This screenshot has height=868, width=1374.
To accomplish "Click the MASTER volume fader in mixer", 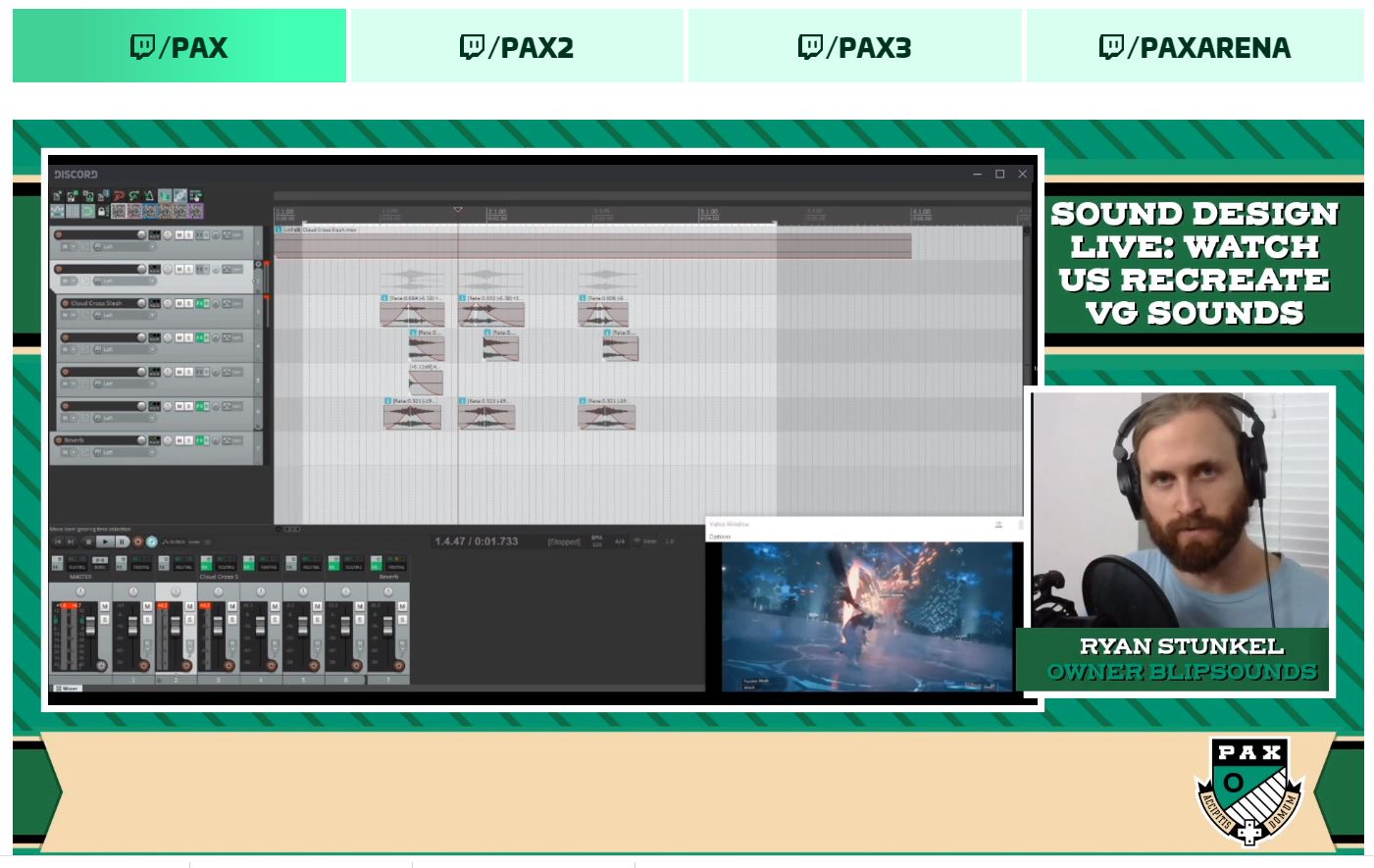I will pyautogui.click(x=90, y=626).
